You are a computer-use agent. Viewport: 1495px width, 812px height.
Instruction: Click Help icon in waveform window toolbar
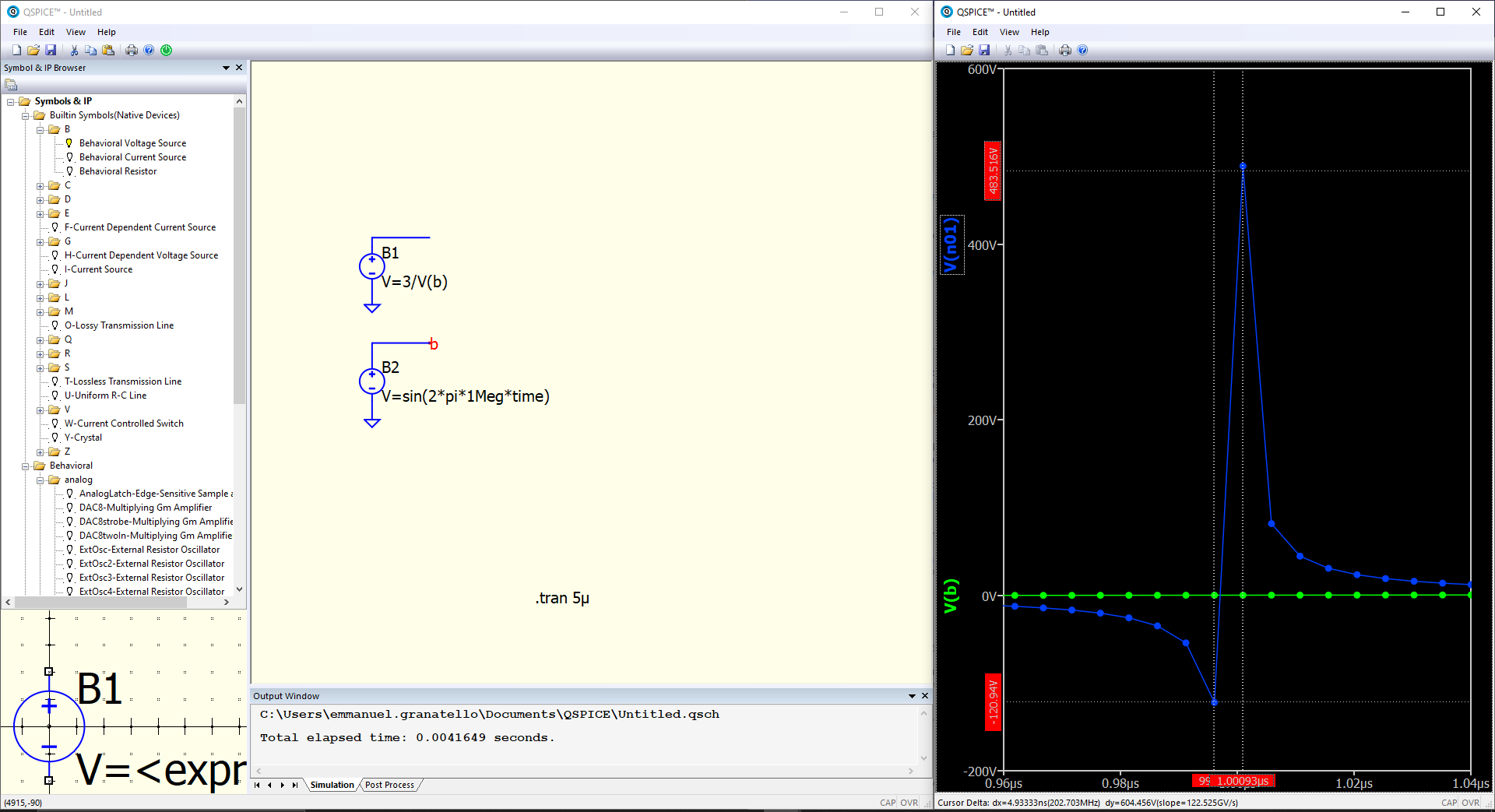click(1082, 50)
